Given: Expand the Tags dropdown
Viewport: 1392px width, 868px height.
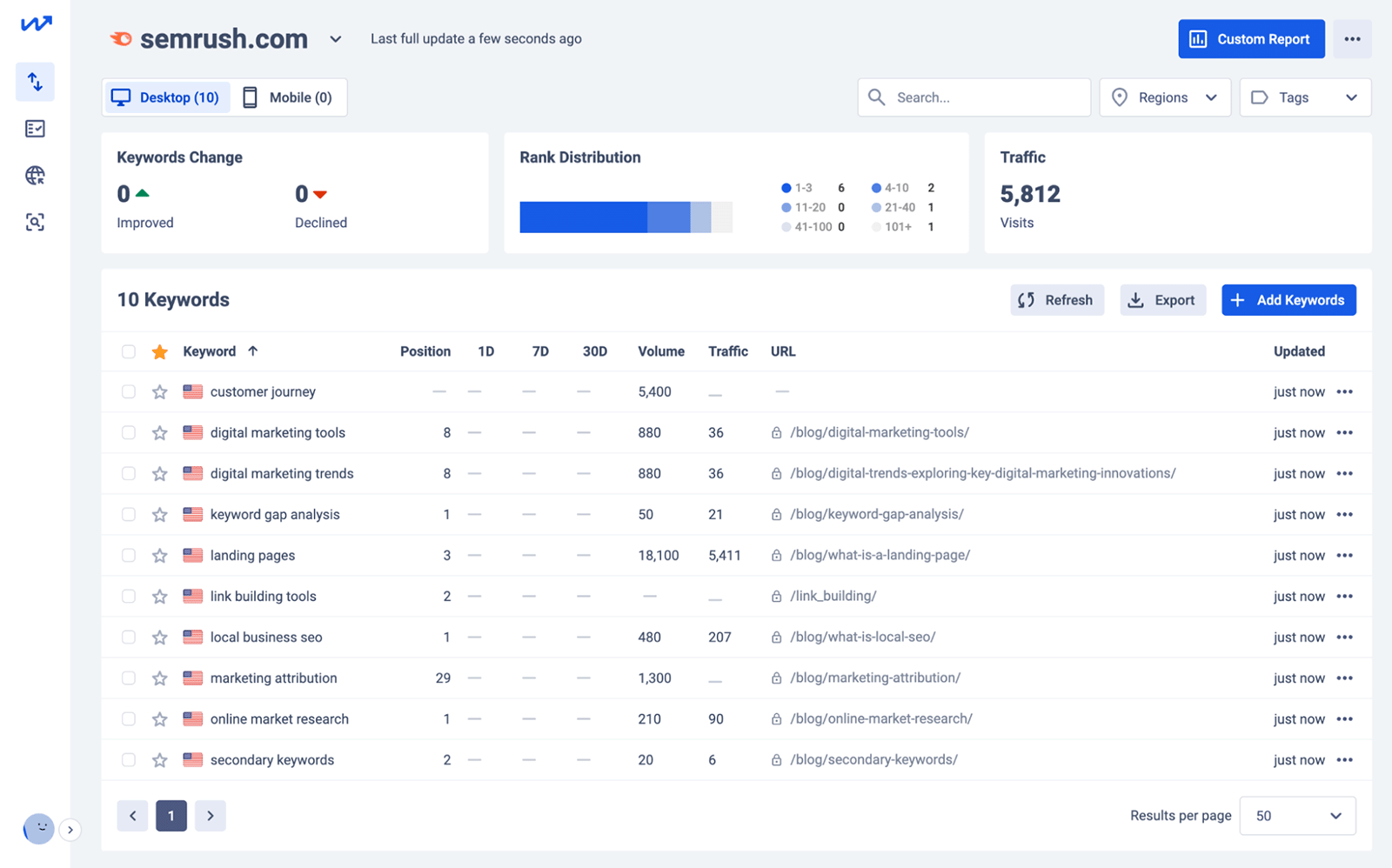Looking at the screenshot, I should pyautogui.click(x=1304, y=97).
